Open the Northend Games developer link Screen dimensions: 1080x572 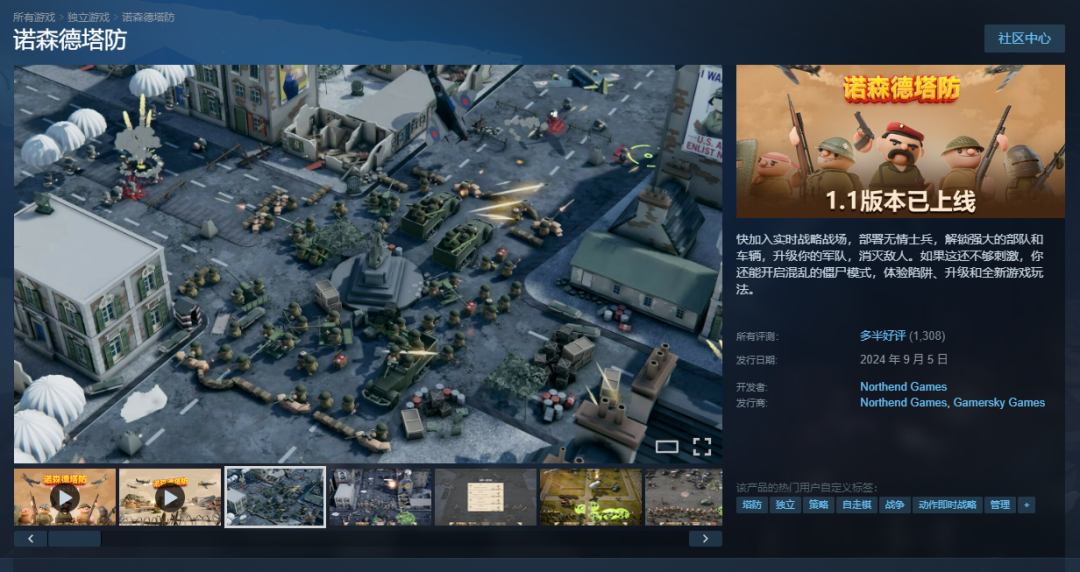(903, 387)
